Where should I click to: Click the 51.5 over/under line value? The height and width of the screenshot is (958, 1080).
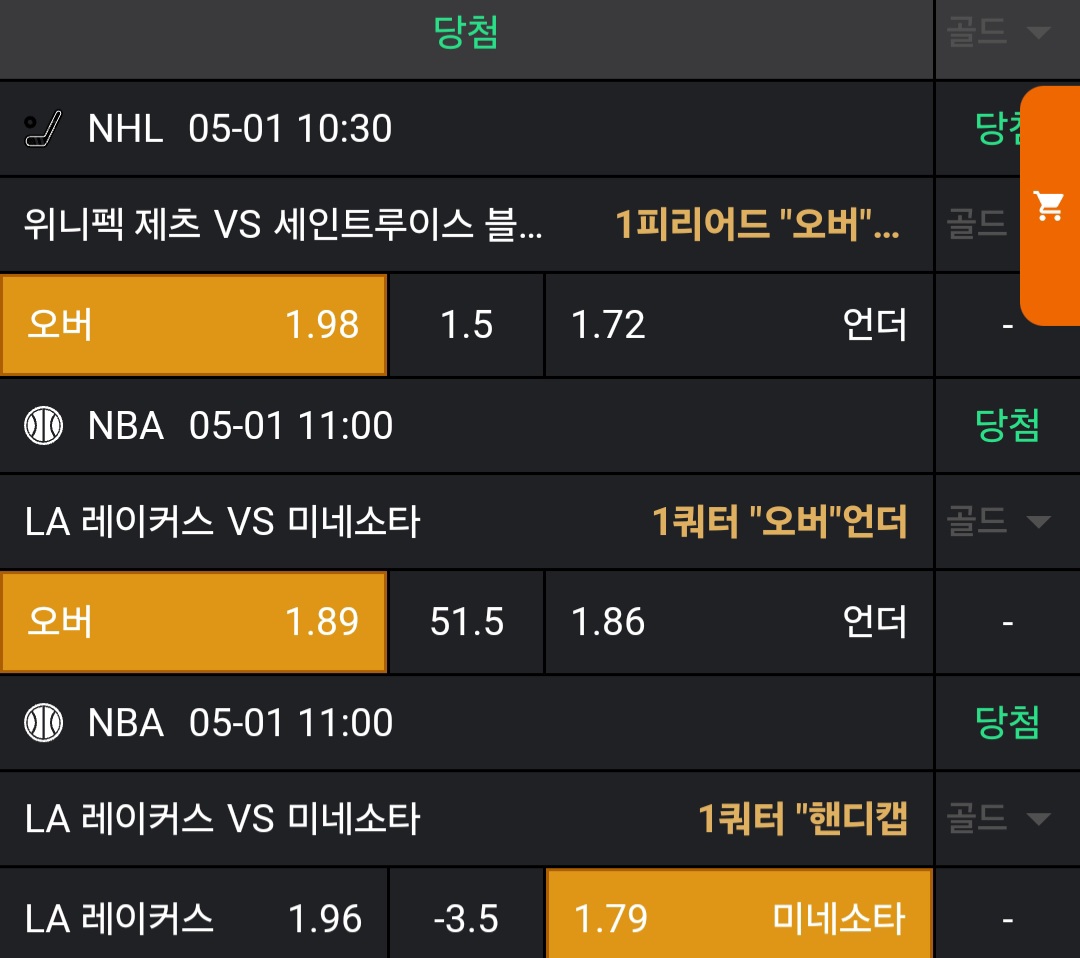click(x=467, y=622)
